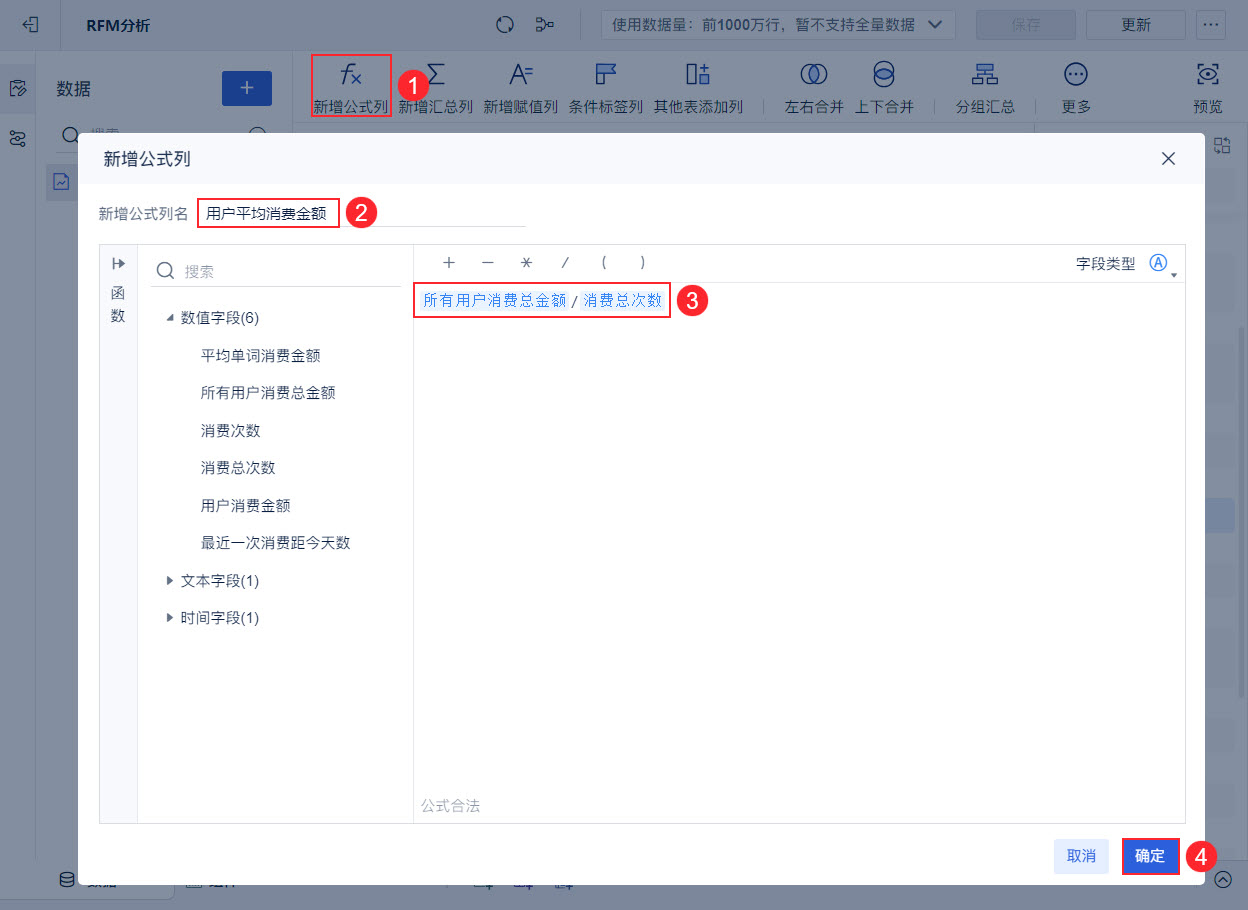Click the chart table icon in data list
The width and height of the screenshot is (1248, 910).
(x=61, y=181)
